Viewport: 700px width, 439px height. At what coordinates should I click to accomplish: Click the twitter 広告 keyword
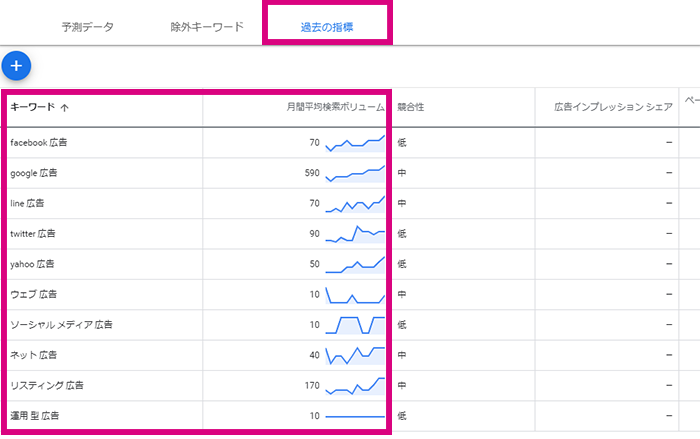coord(33,234)
